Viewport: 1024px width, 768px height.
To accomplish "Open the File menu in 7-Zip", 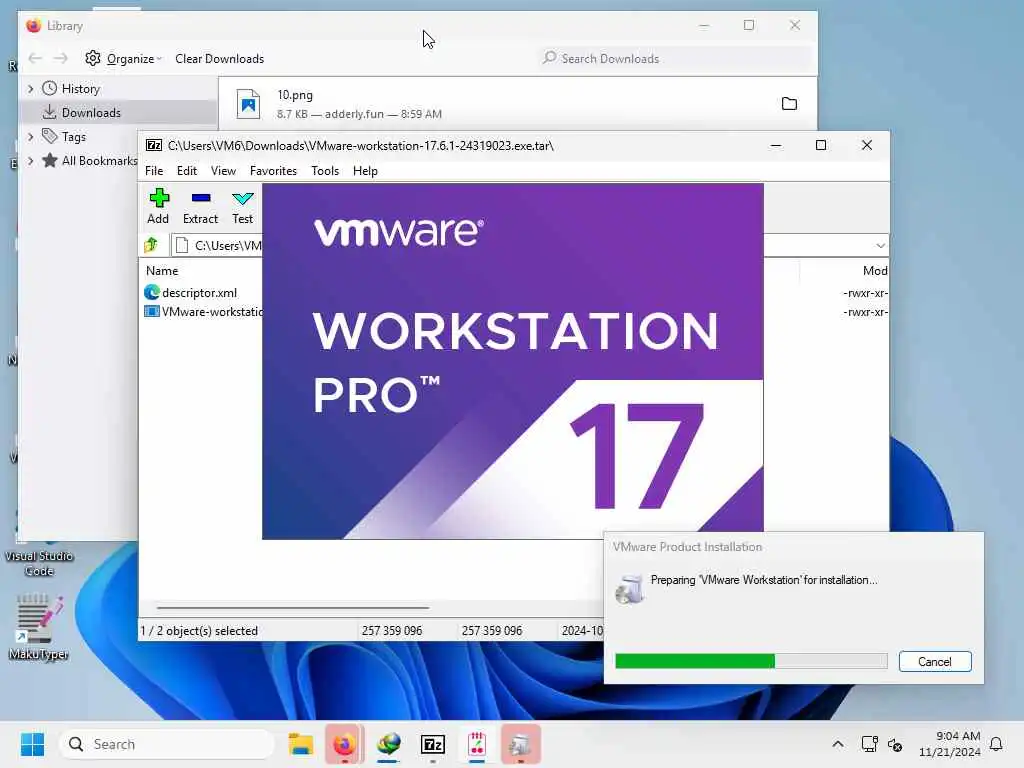I will [154, 170].
